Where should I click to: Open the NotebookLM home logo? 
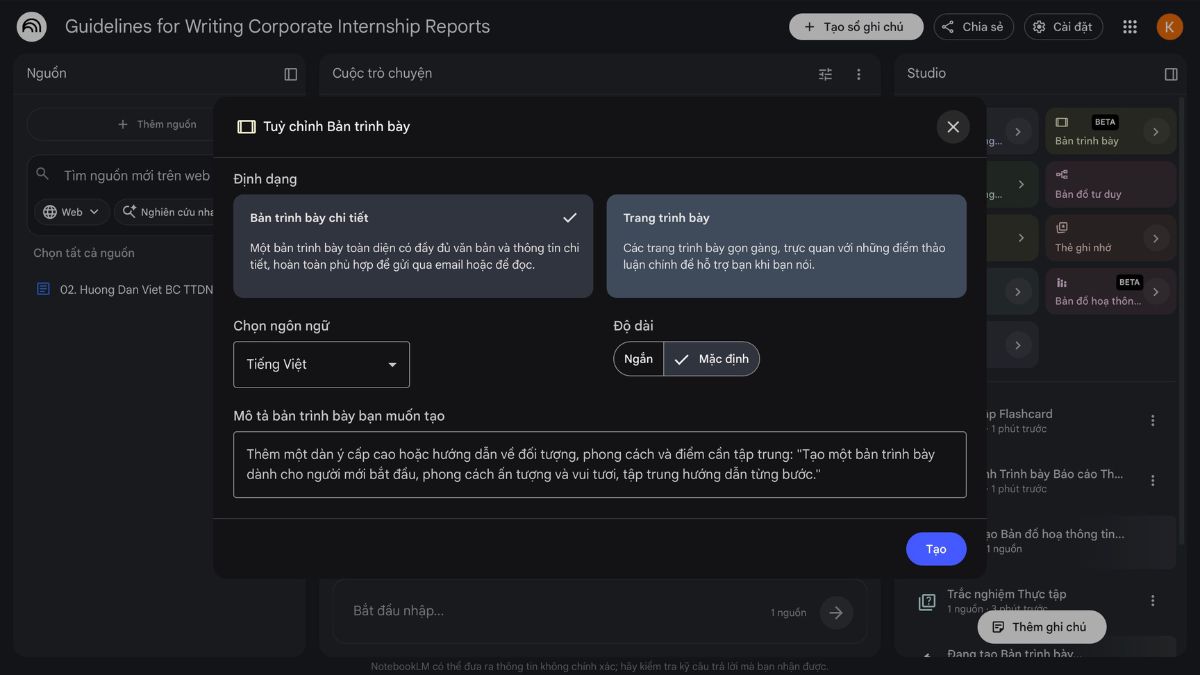(x=31, y=27)
